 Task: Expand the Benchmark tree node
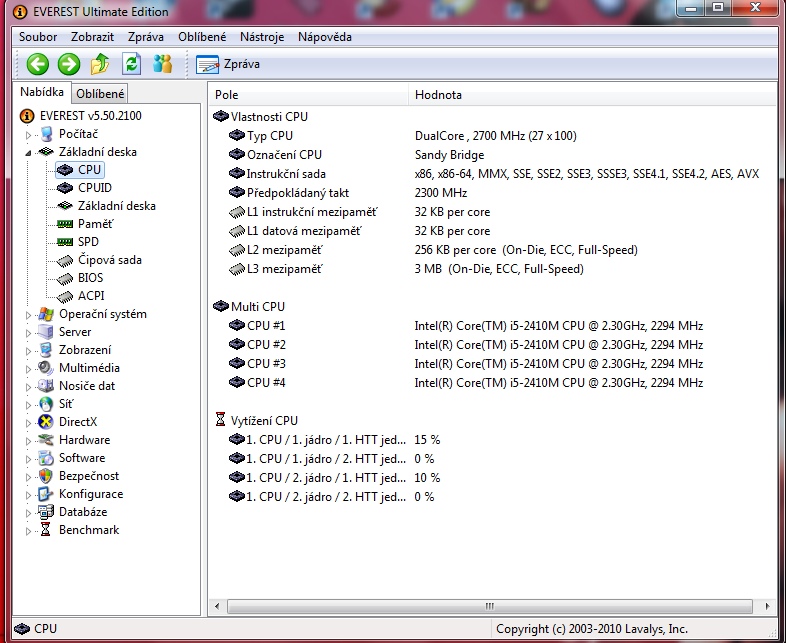coord(28,531)
